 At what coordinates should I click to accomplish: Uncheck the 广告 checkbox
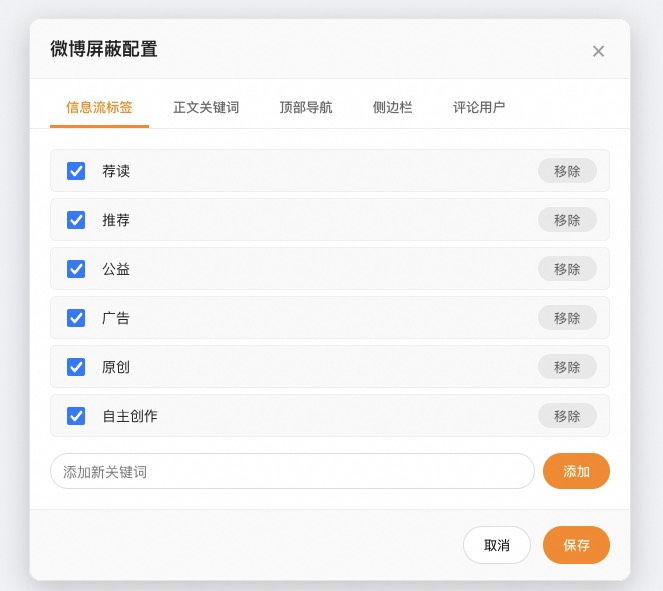[x=76, y=318]
